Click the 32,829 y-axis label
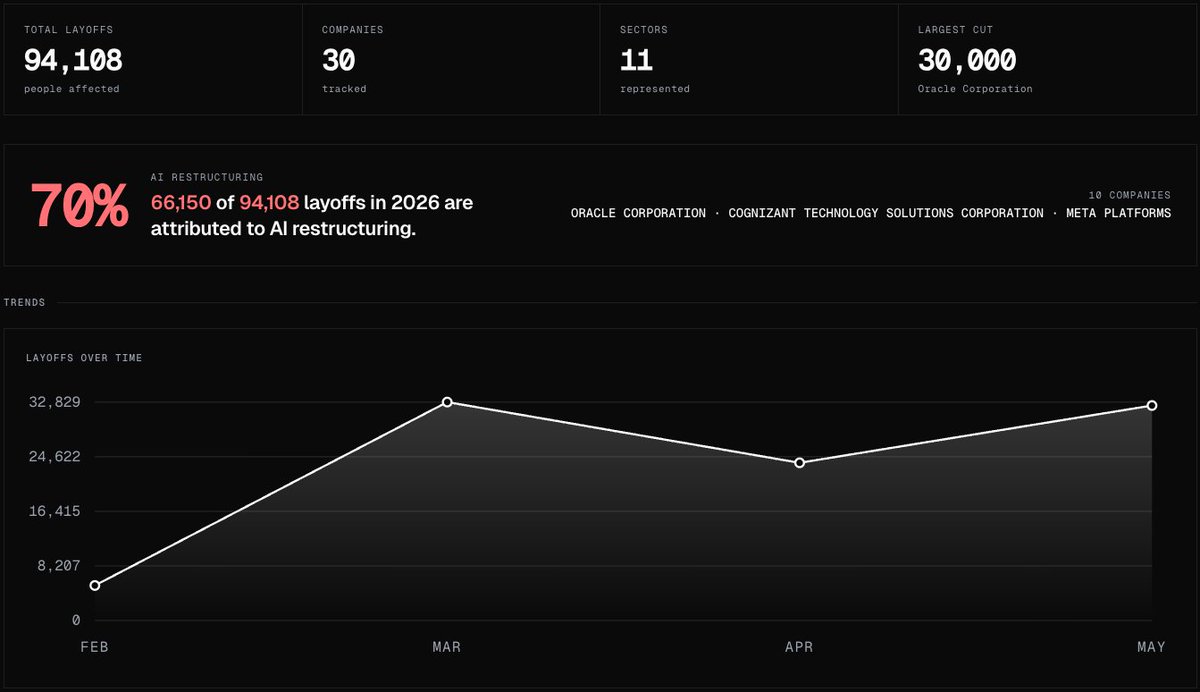 tap(53, 402)
